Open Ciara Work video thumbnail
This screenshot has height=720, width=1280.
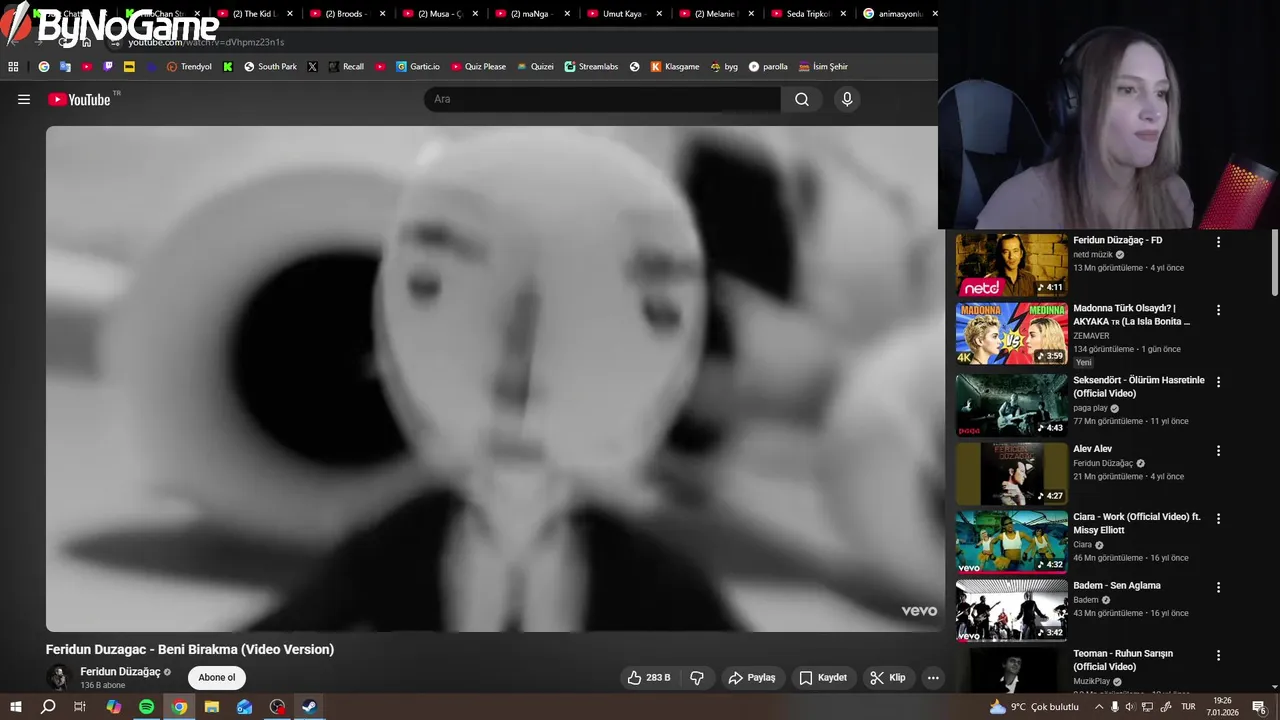pos(1011,542)
